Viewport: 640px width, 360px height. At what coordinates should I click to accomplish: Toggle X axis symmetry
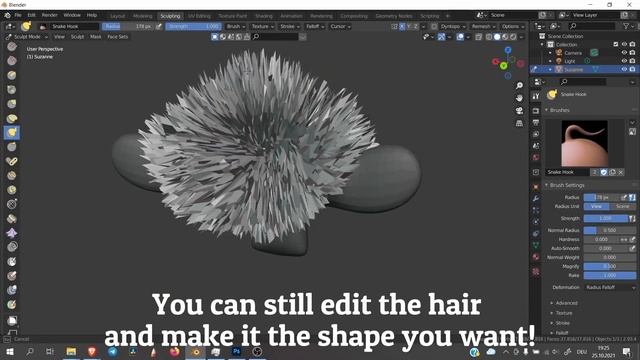[x=402, y=27]
